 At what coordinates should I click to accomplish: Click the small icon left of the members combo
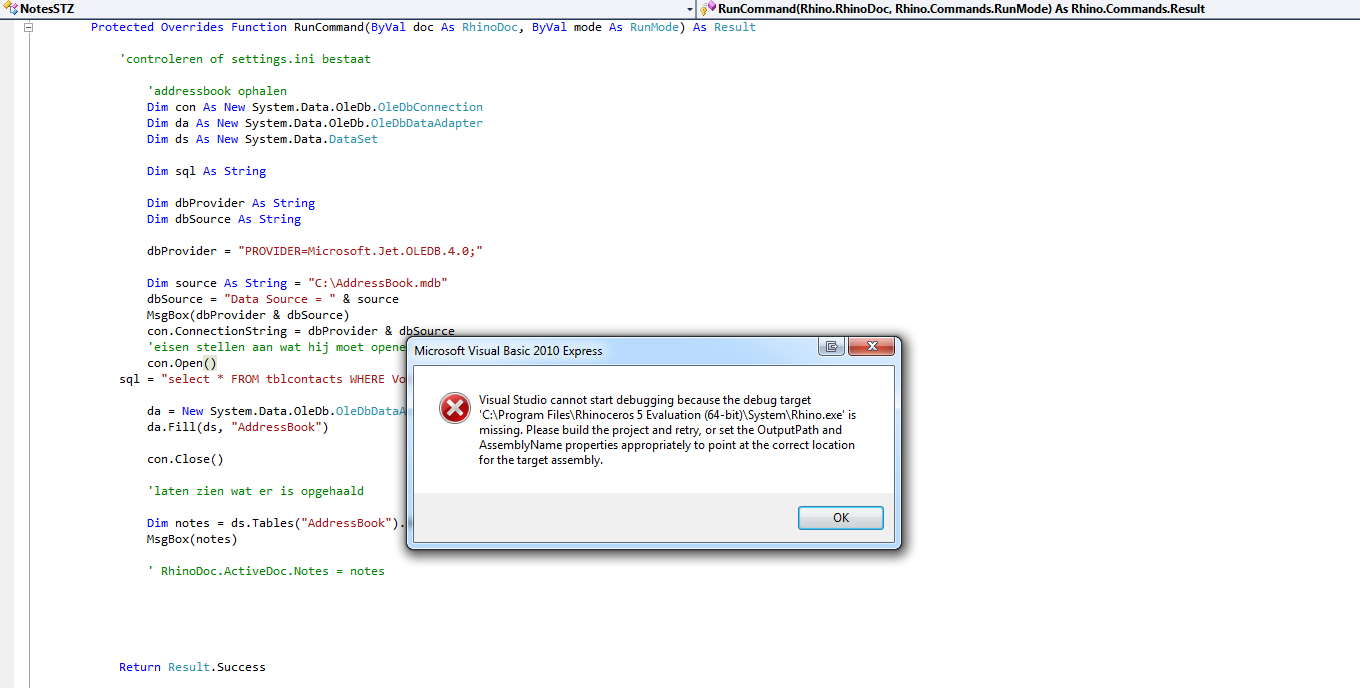pos(705,9)
